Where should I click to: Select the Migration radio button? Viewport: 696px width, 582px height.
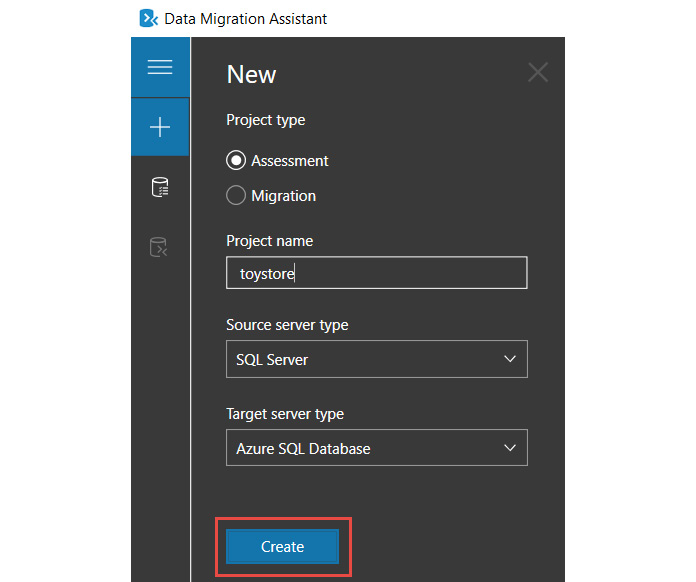point(236,196)
